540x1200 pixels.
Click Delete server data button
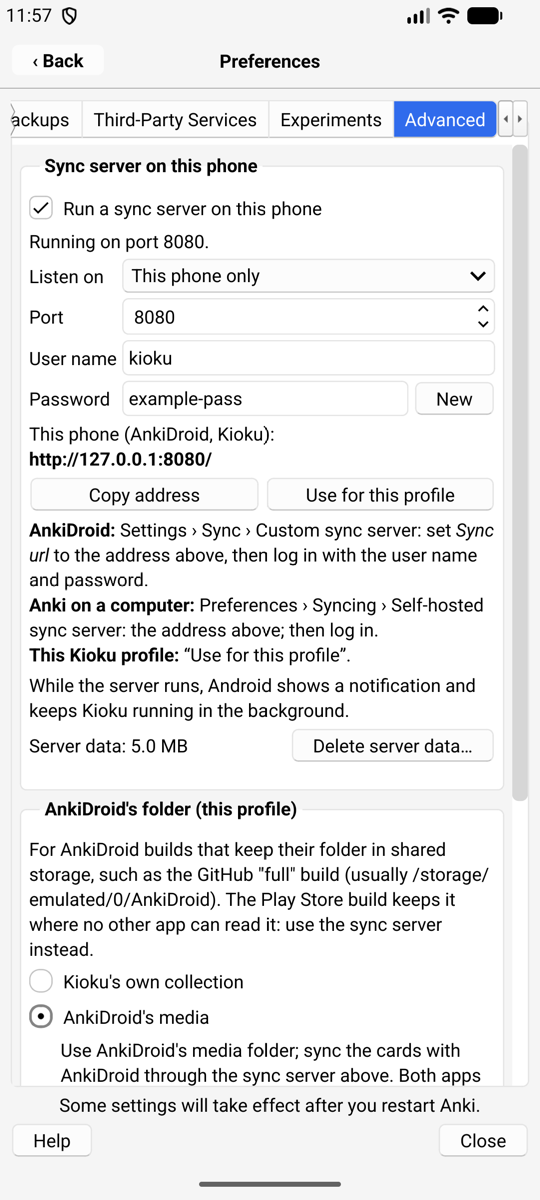pos(393,746)
